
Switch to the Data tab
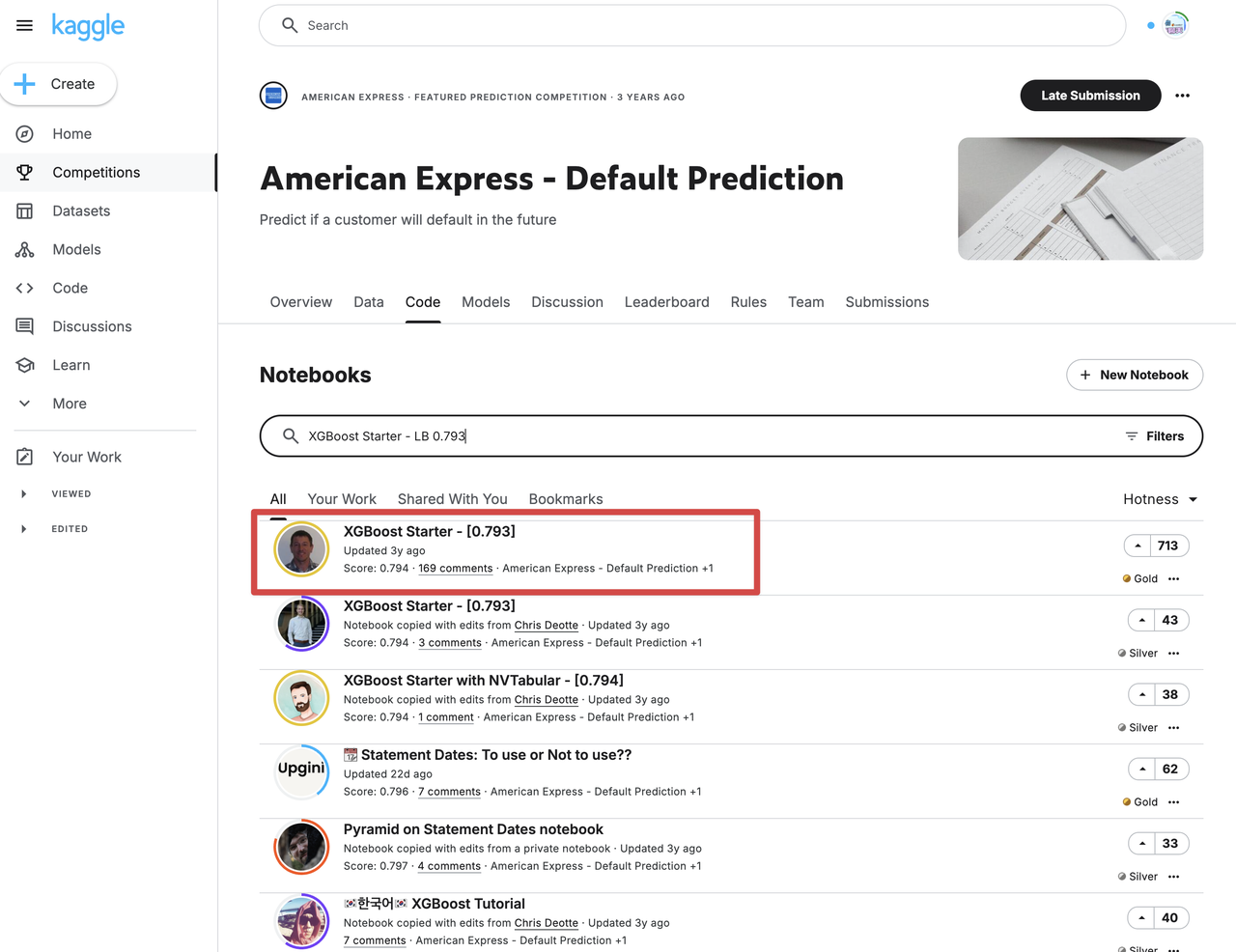click(369, 302)
